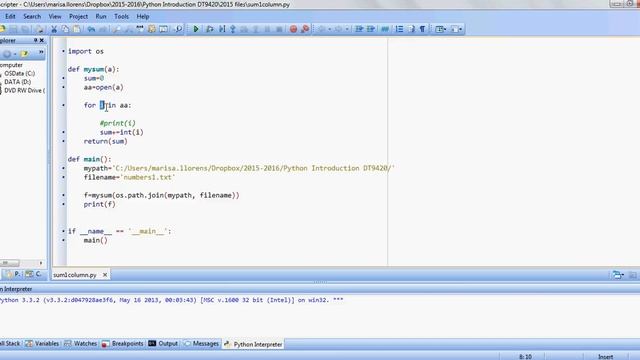Click the Replace icon with binoculars

pos(140,29)
